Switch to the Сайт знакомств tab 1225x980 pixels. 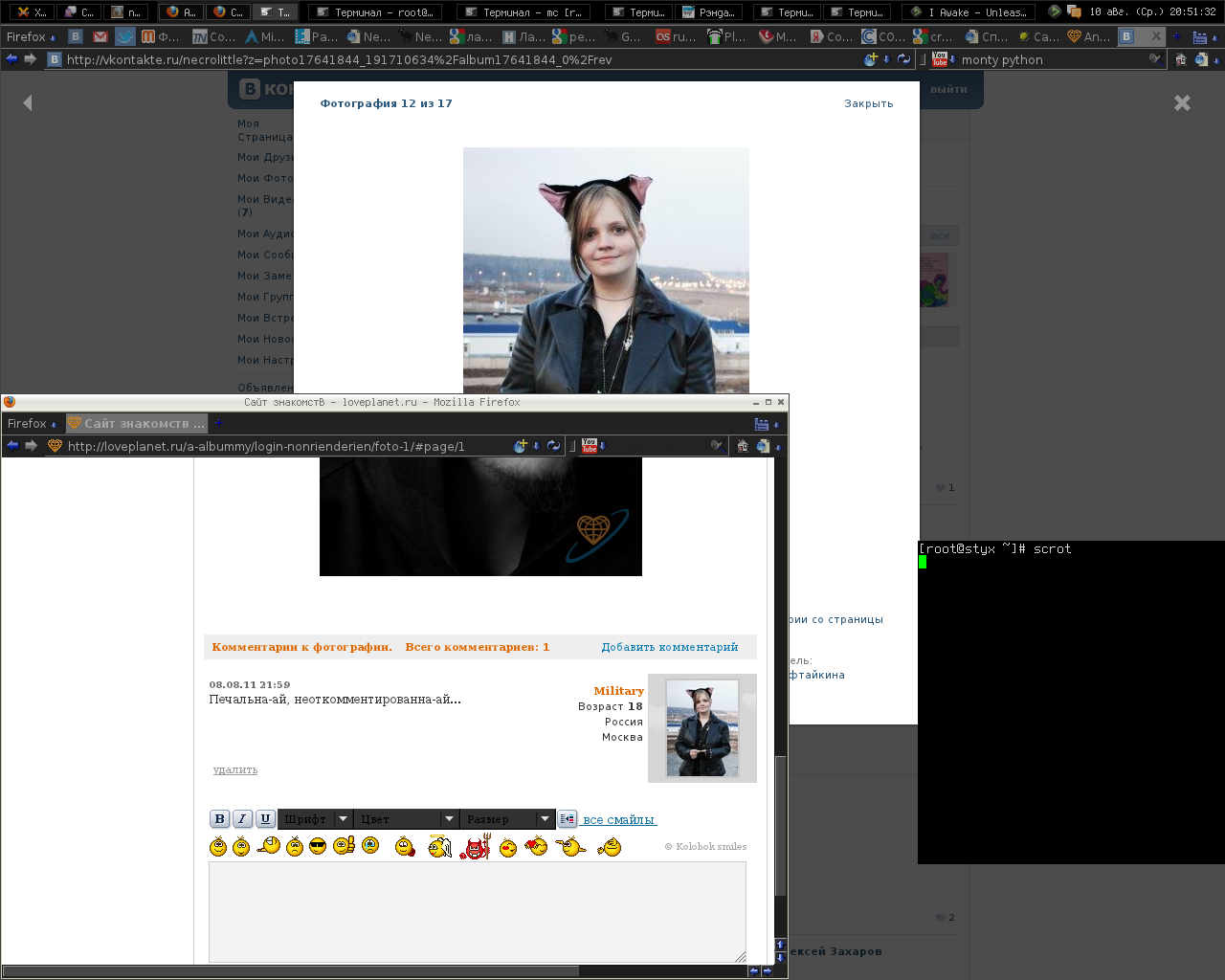(x=137, y=423)
